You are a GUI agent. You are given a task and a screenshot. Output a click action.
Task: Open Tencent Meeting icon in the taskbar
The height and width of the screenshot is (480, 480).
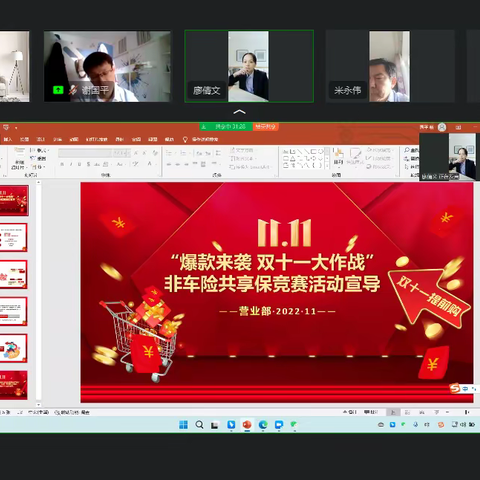tap(279, 425)
